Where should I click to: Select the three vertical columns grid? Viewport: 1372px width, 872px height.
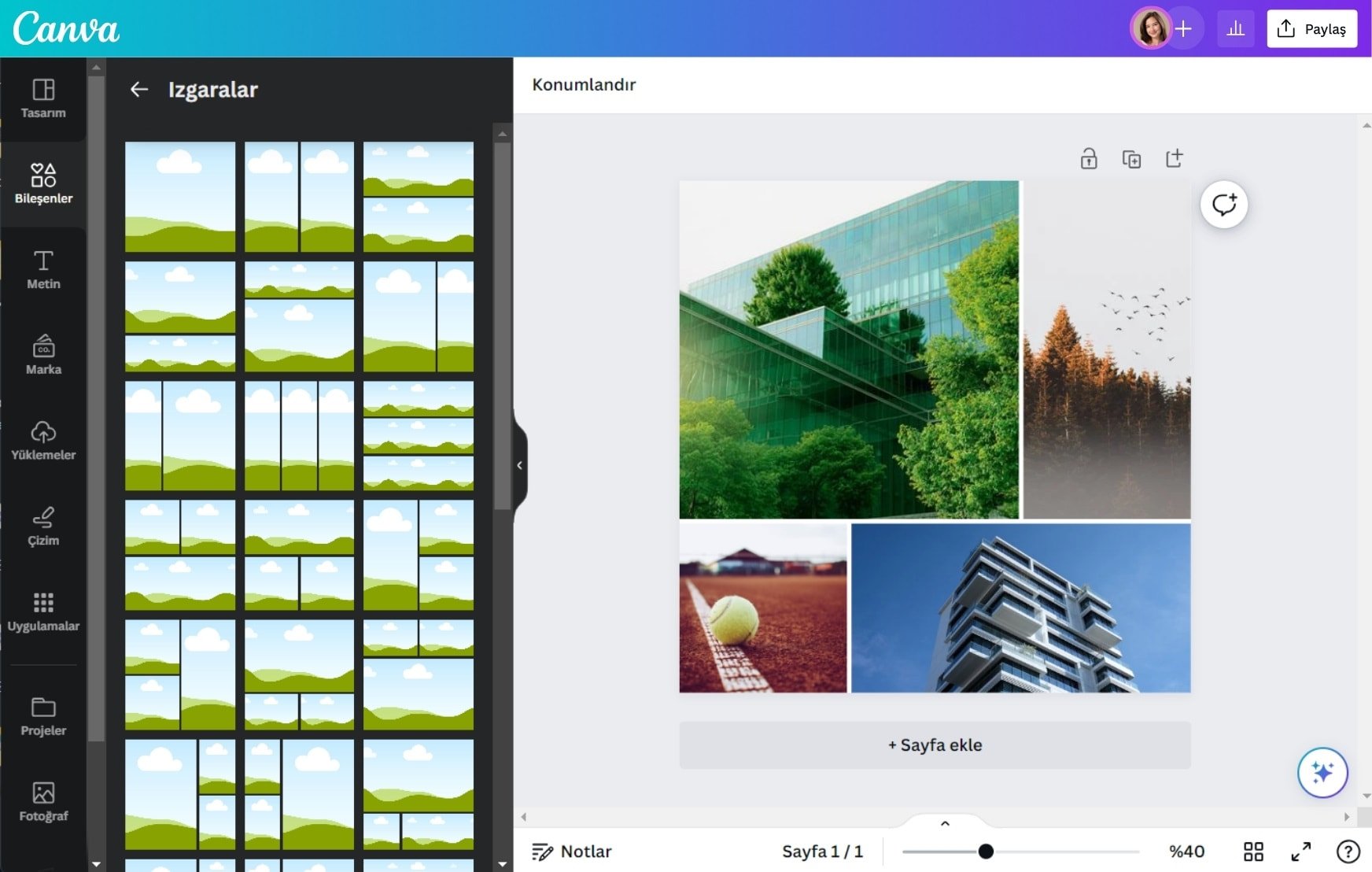299,436
